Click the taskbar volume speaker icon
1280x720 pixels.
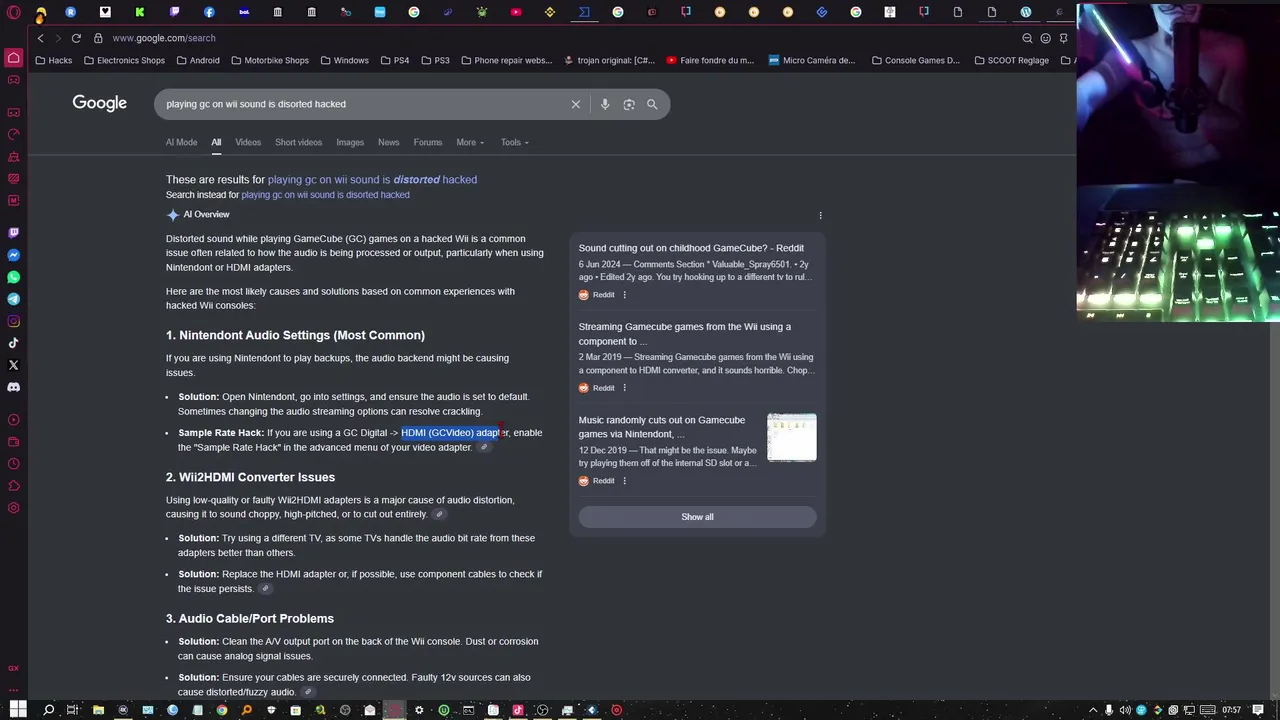click(x=1126, y=710)
